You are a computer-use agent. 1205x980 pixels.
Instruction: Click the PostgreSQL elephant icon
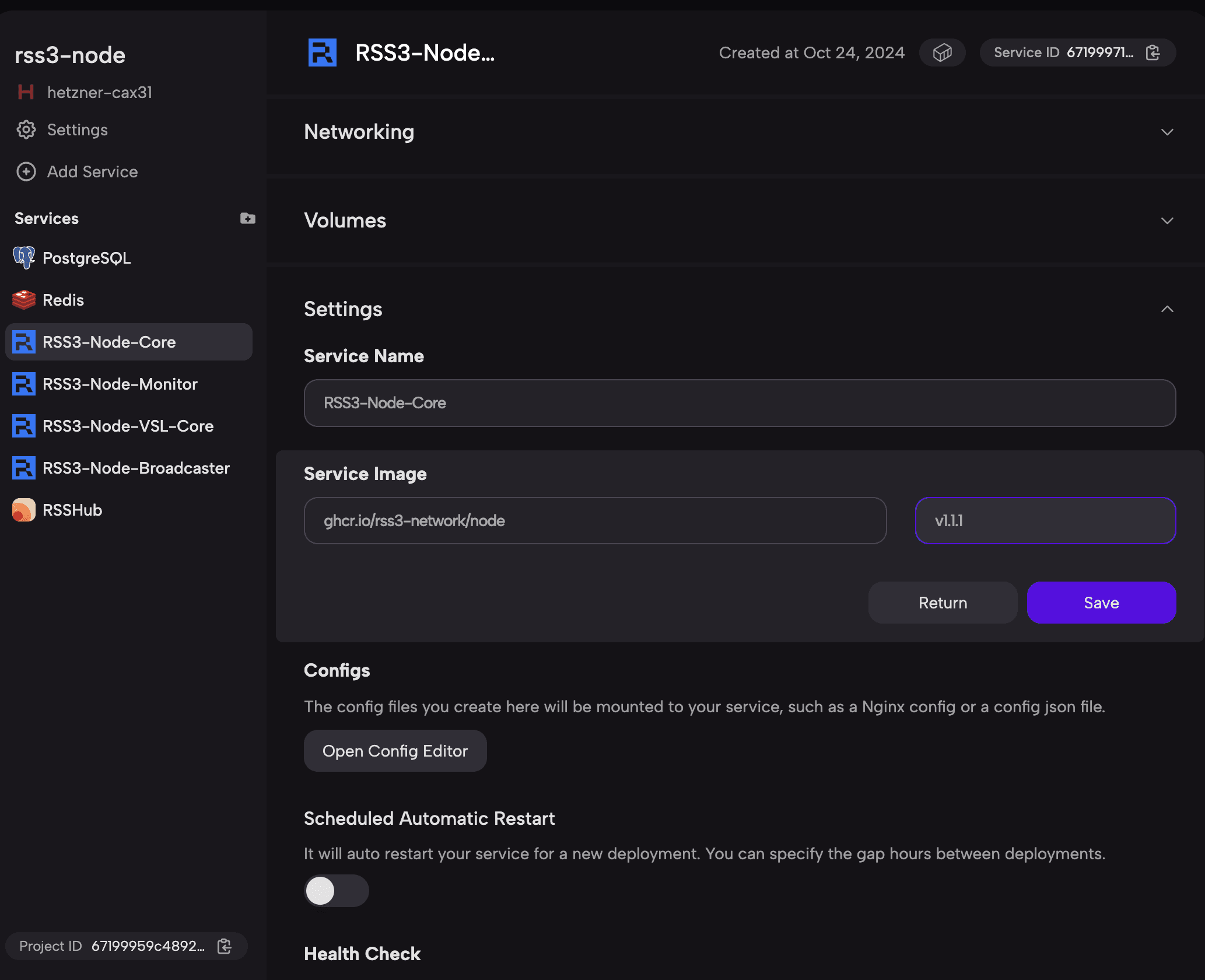point(24,258)
